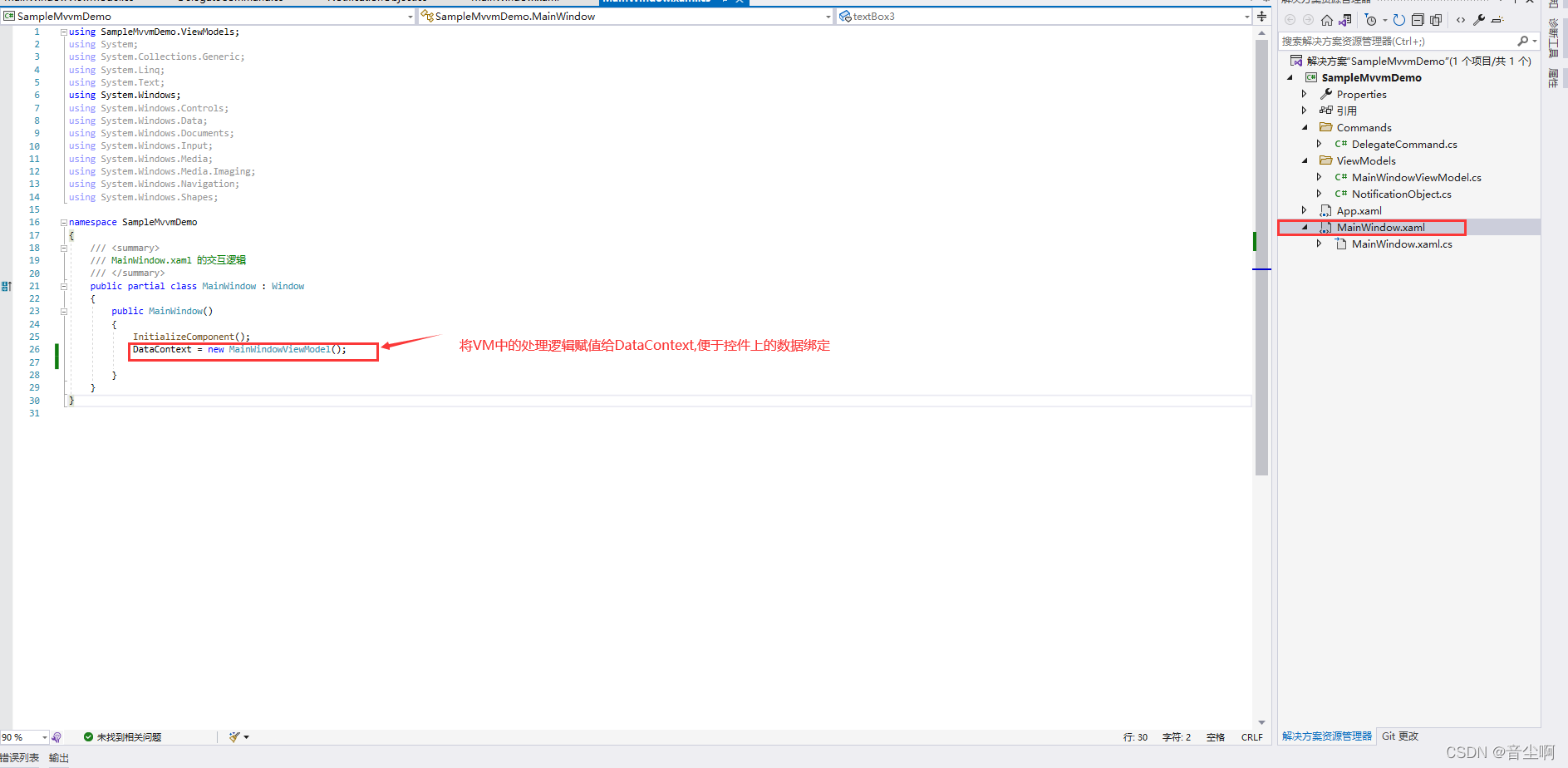Viewport: 1568px width, 768px height.
Task: Switch to the 错误列表 error list tab
Action: (19, 758)
